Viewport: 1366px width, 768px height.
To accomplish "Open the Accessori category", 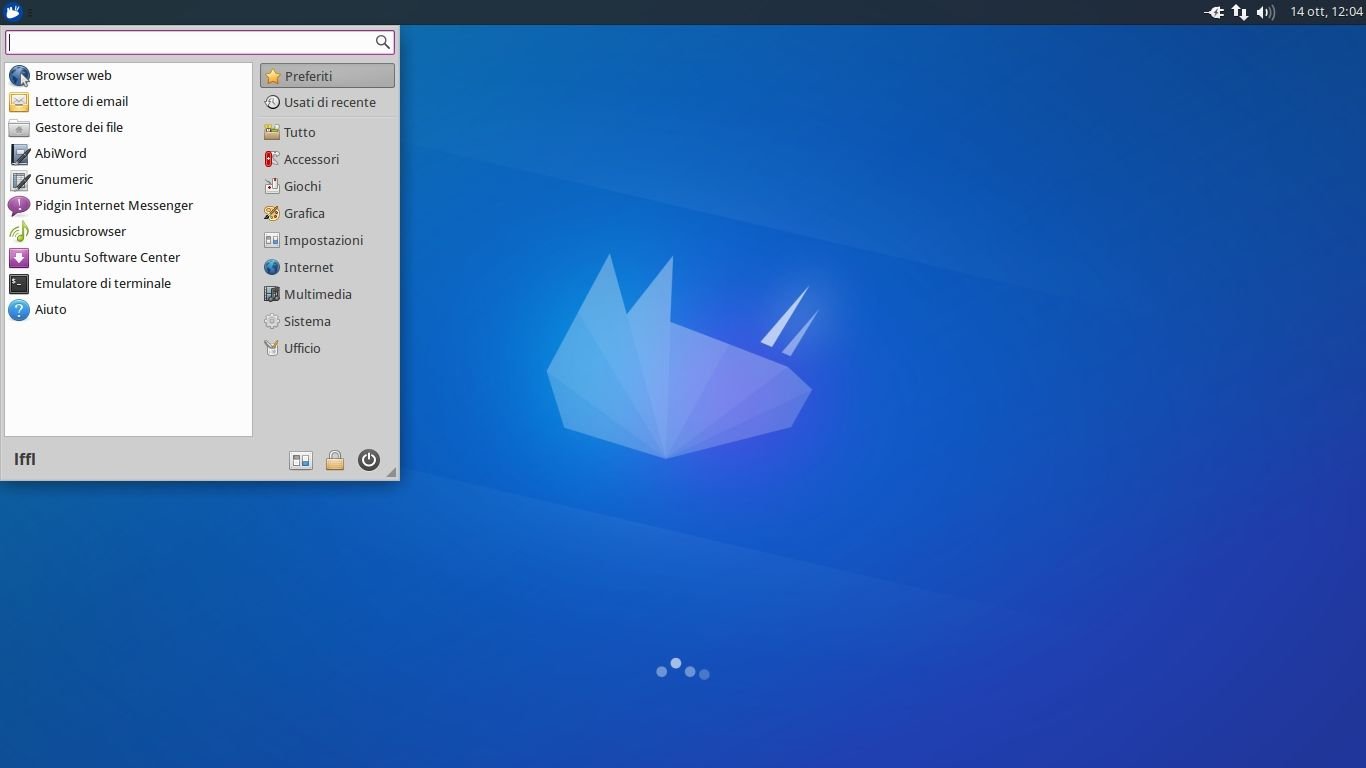I will pyautogui.click(x=310, y=160).
